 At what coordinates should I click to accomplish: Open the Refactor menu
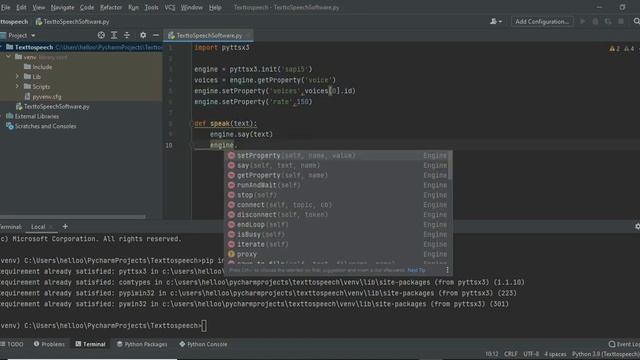111,7
